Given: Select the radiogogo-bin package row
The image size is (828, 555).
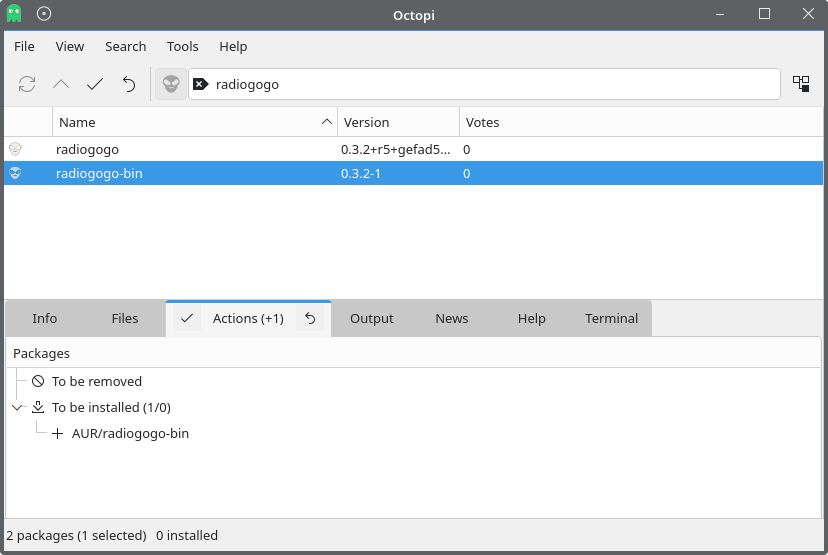Looking at the screenshot, I should point(413,173).
